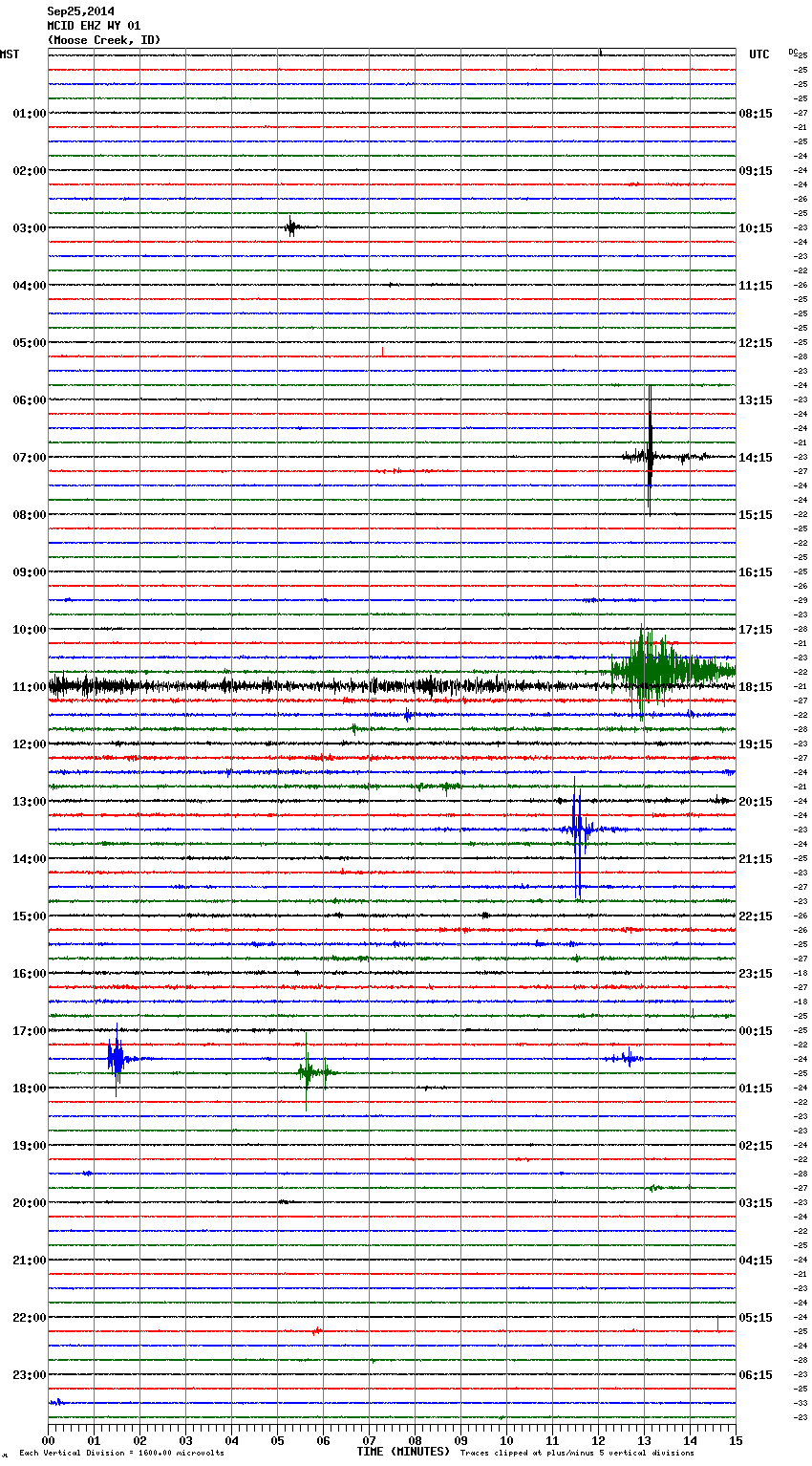Select the 19:00 MST row label

[29, 1146]
